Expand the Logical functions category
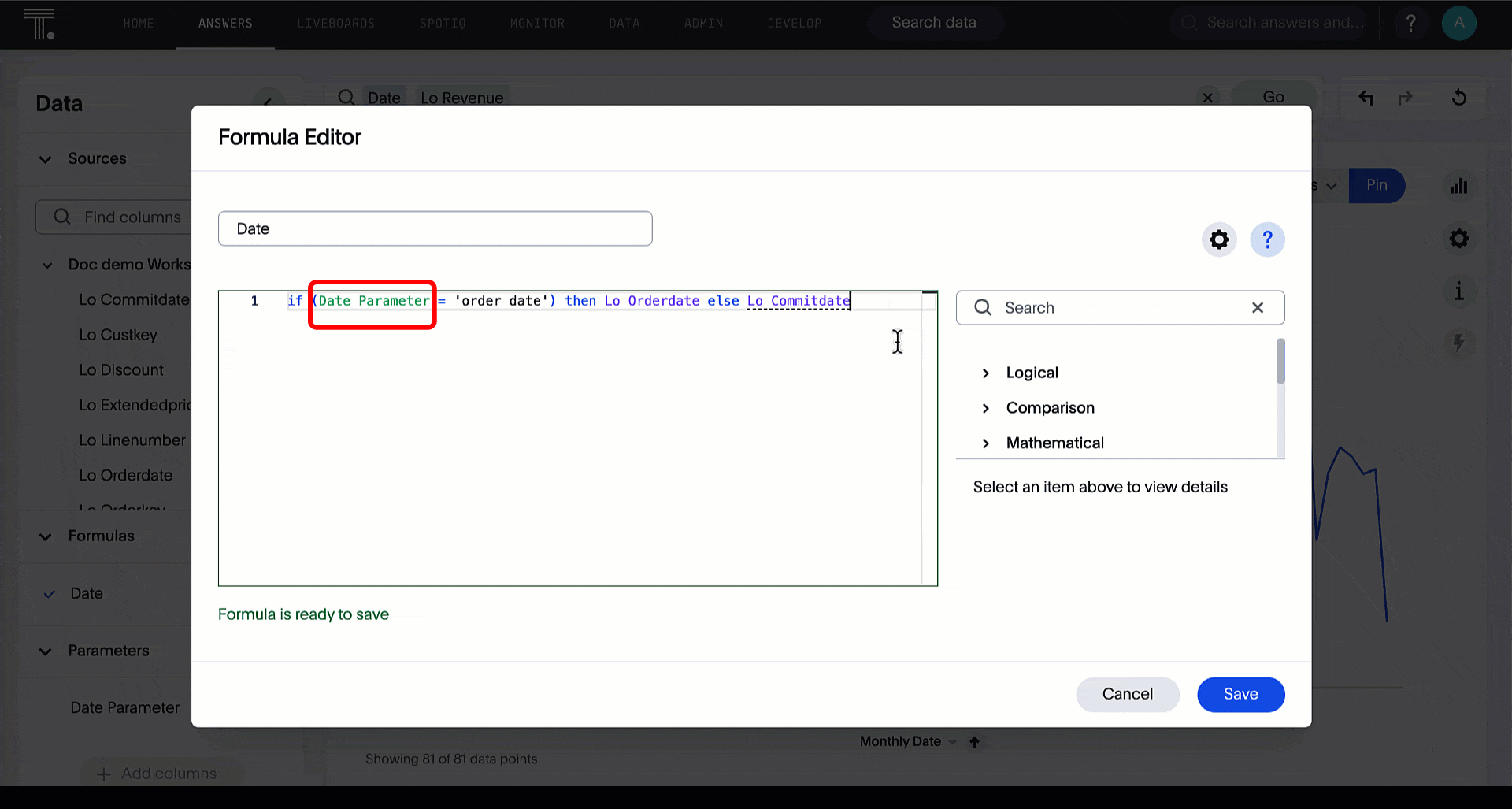1512x809 pixels. point(986,373)
